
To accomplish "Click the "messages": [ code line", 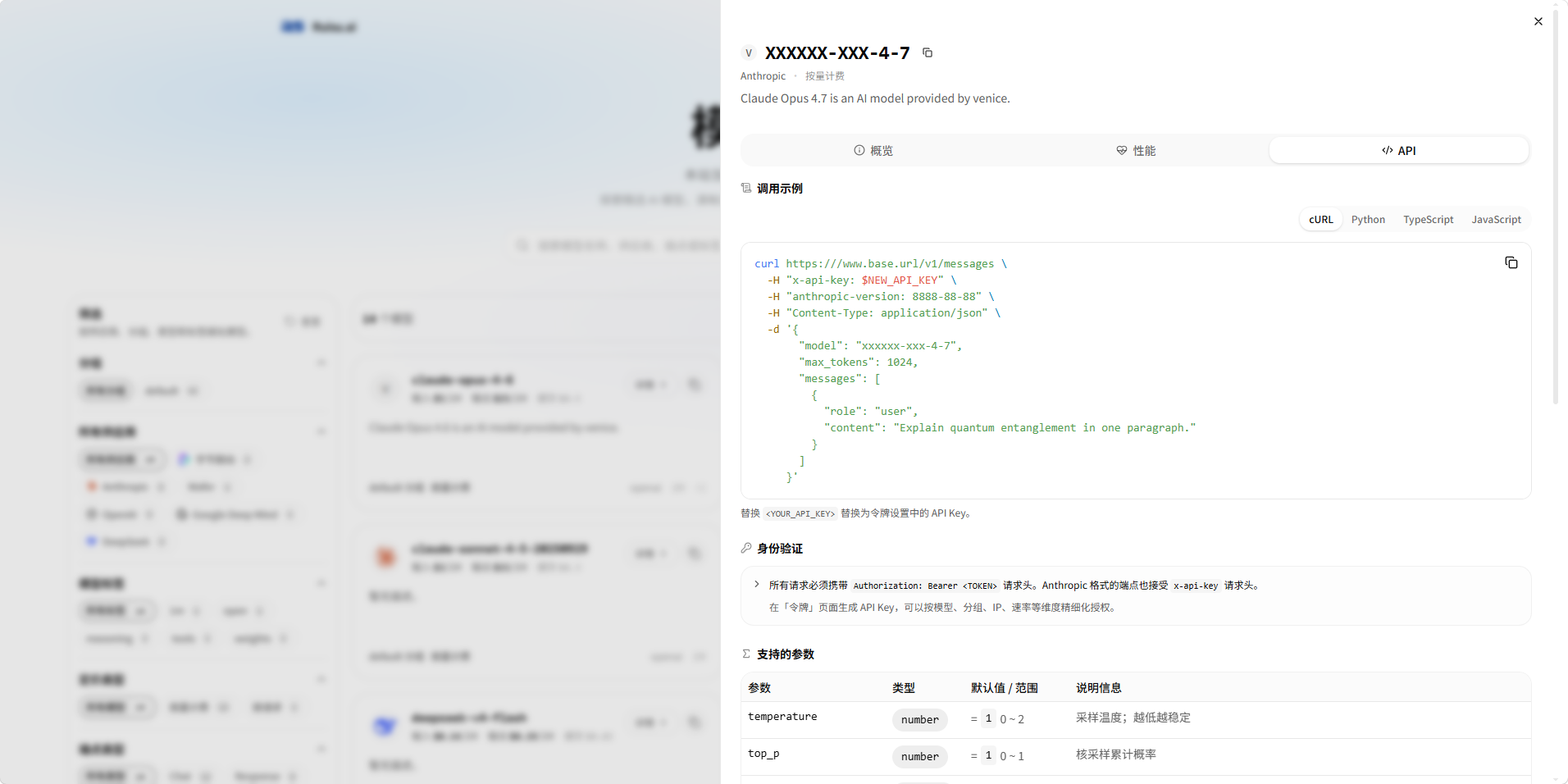I will (x=840, y=379).
